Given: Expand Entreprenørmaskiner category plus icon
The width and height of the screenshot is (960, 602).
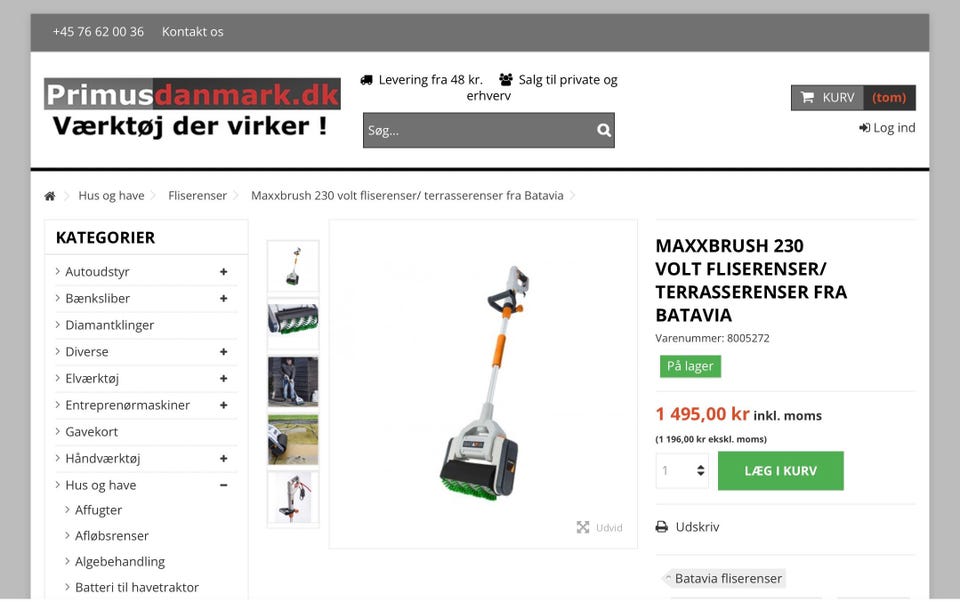Looking at the screenshot, I should pos(223,405).
